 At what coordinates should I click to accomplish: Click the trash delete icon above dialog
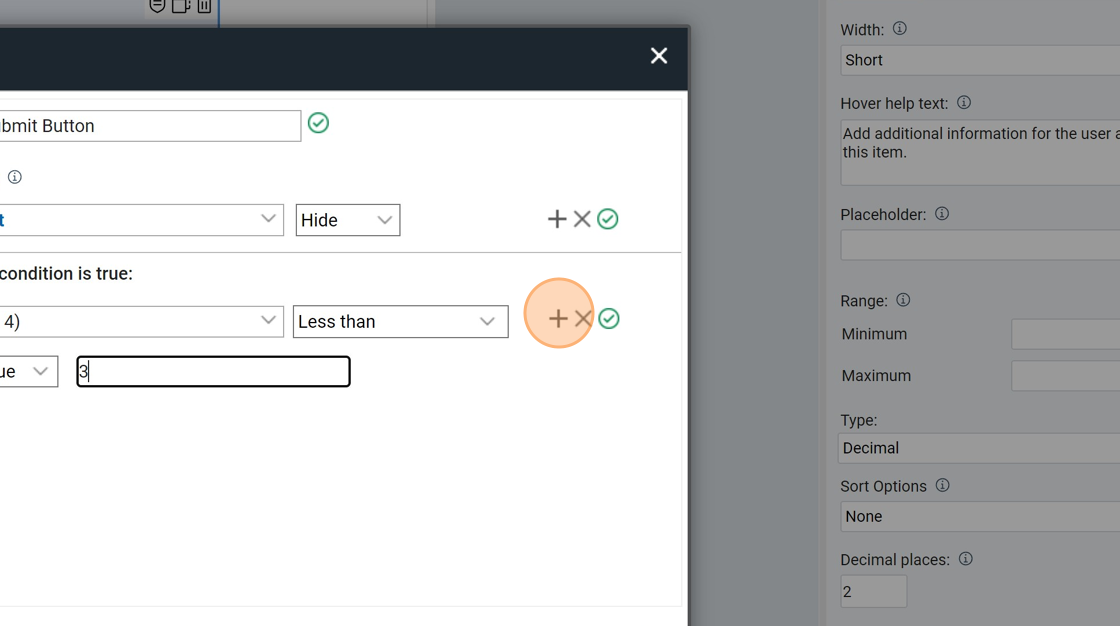click(x=204, y=6)
